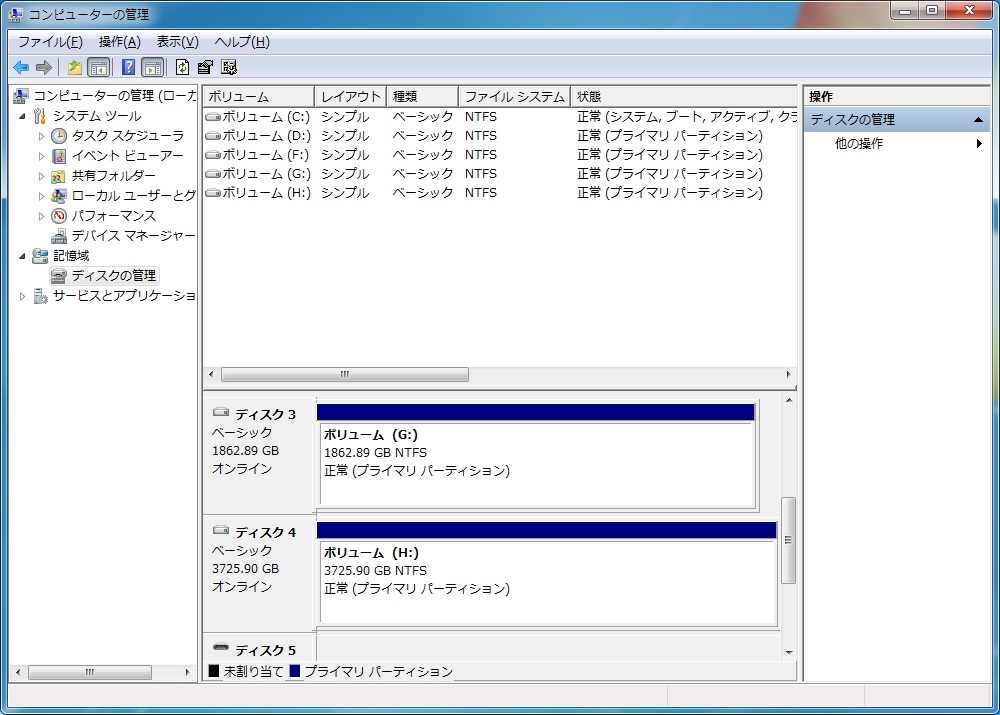The width and height of the screenshot is (1000, 715).
Task: Click the ディスク 4 drive icon
Action: [221, 531]
